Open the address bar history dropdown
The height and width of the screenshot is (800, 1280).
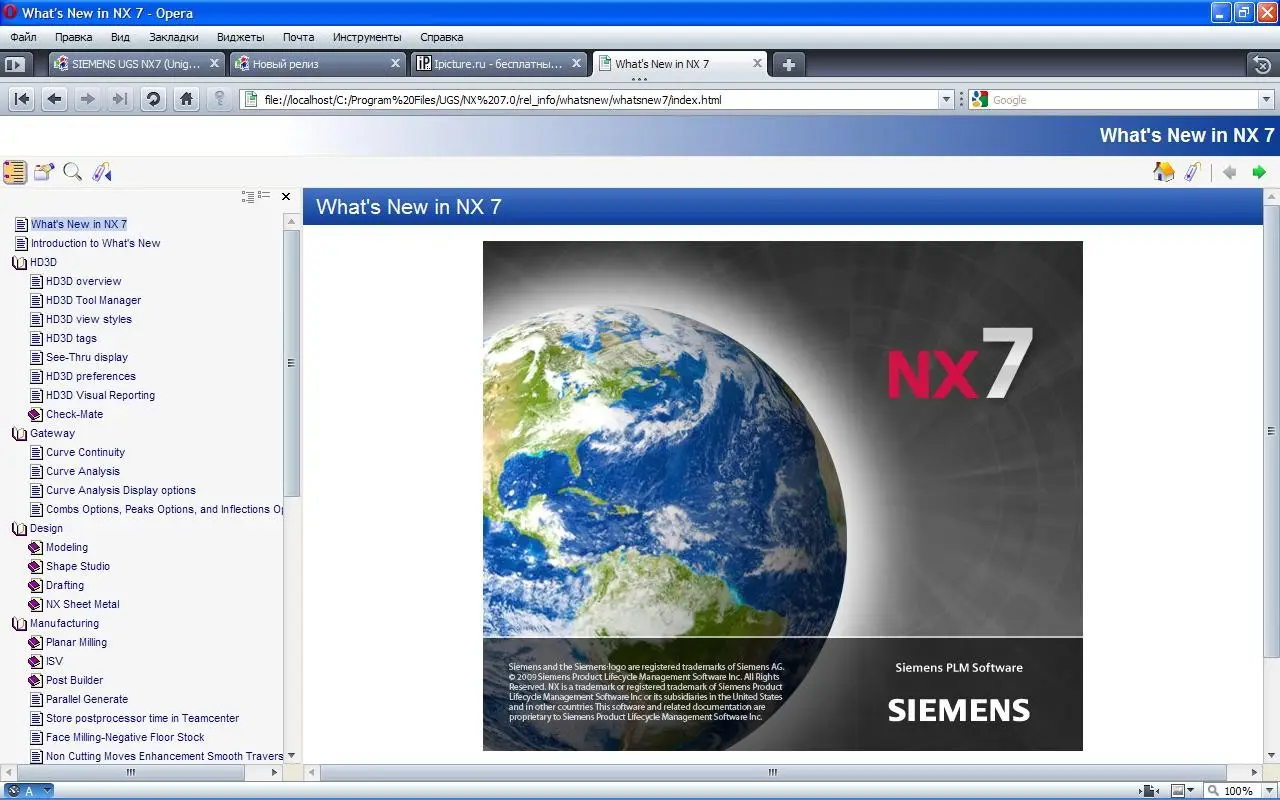click(x=946, y=100)
